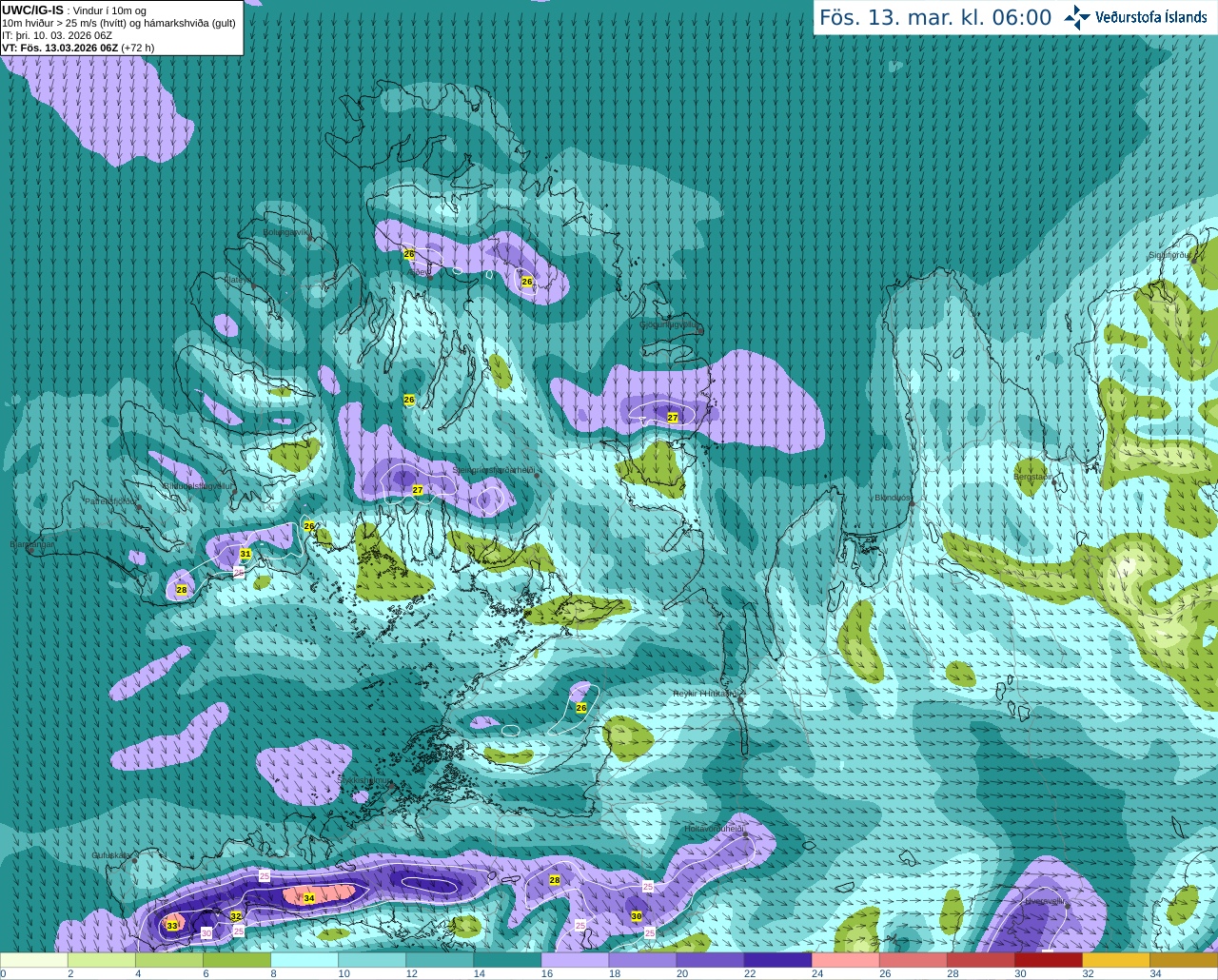Click the Gufuskálar station label

pos(111,855)
